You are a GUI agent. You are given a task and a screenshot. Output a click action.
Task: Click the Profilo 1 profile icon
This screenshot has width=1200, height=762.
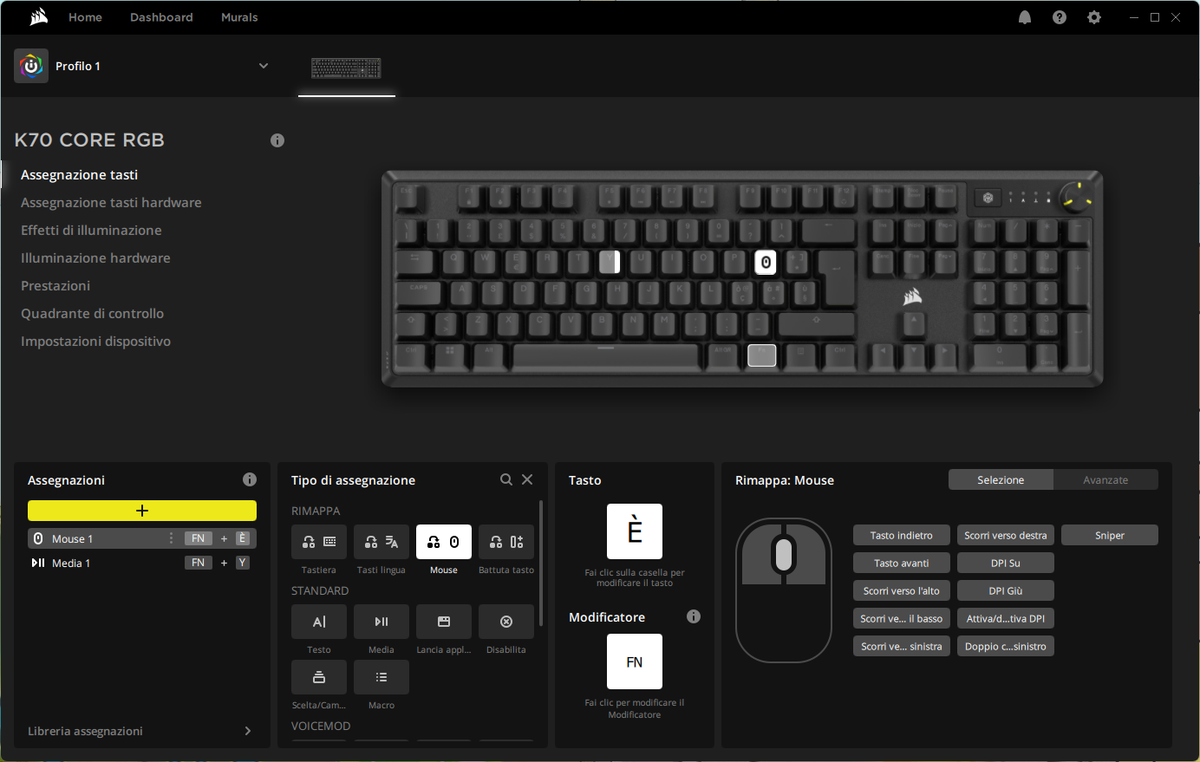click(x=31, y=66)
